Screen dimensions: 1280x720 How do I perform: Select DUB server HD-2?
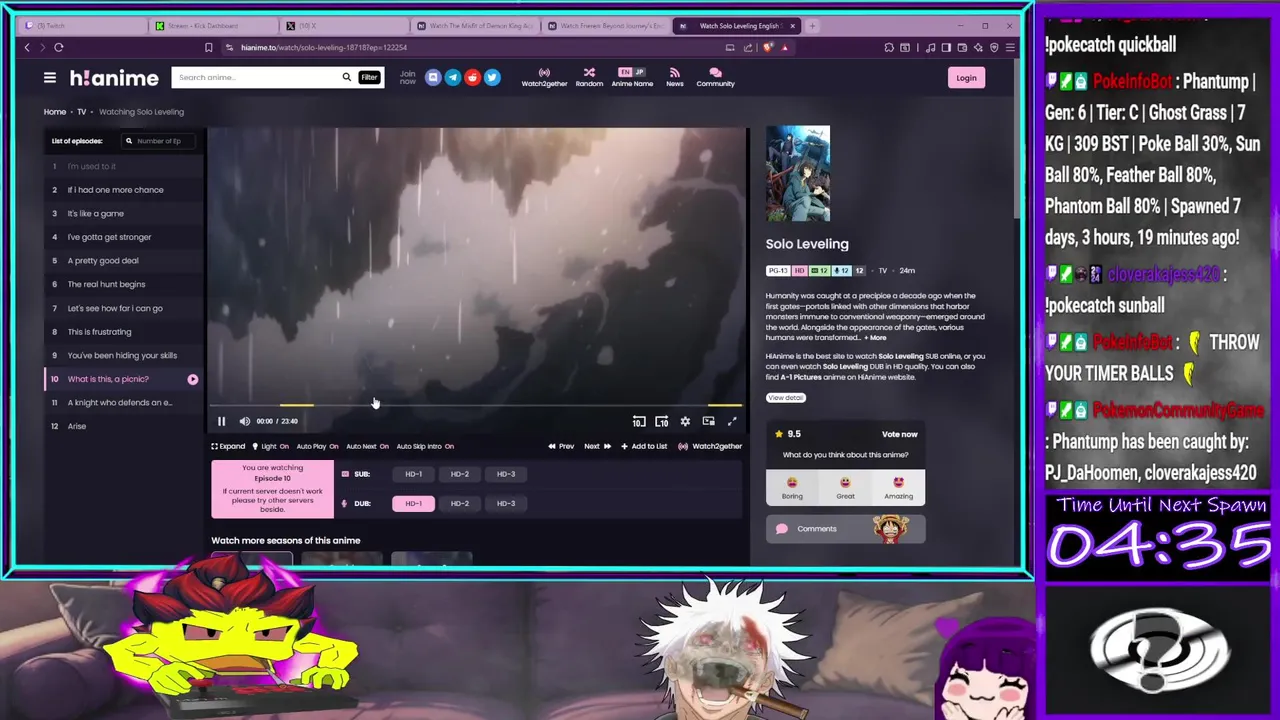click(x=459, y=503)
